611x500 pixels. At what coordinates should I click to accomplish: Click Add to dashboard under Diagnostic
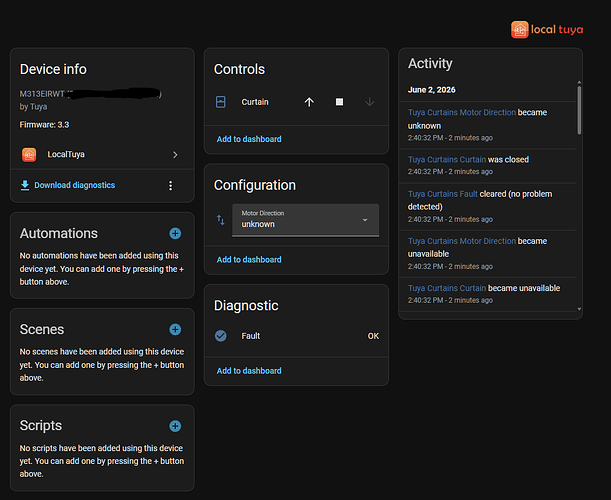(249, 371)
